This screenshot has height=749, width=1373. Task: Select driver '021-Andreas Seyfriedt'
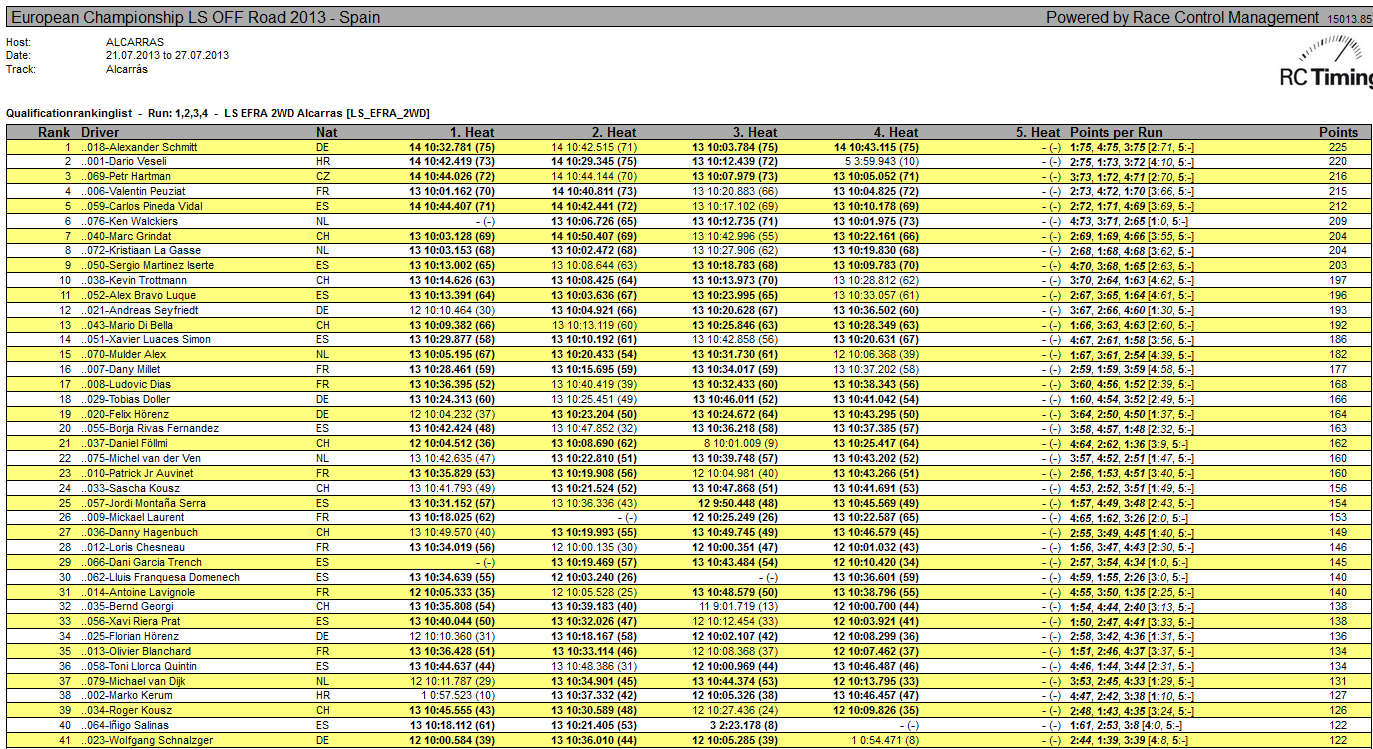[139, 310]
